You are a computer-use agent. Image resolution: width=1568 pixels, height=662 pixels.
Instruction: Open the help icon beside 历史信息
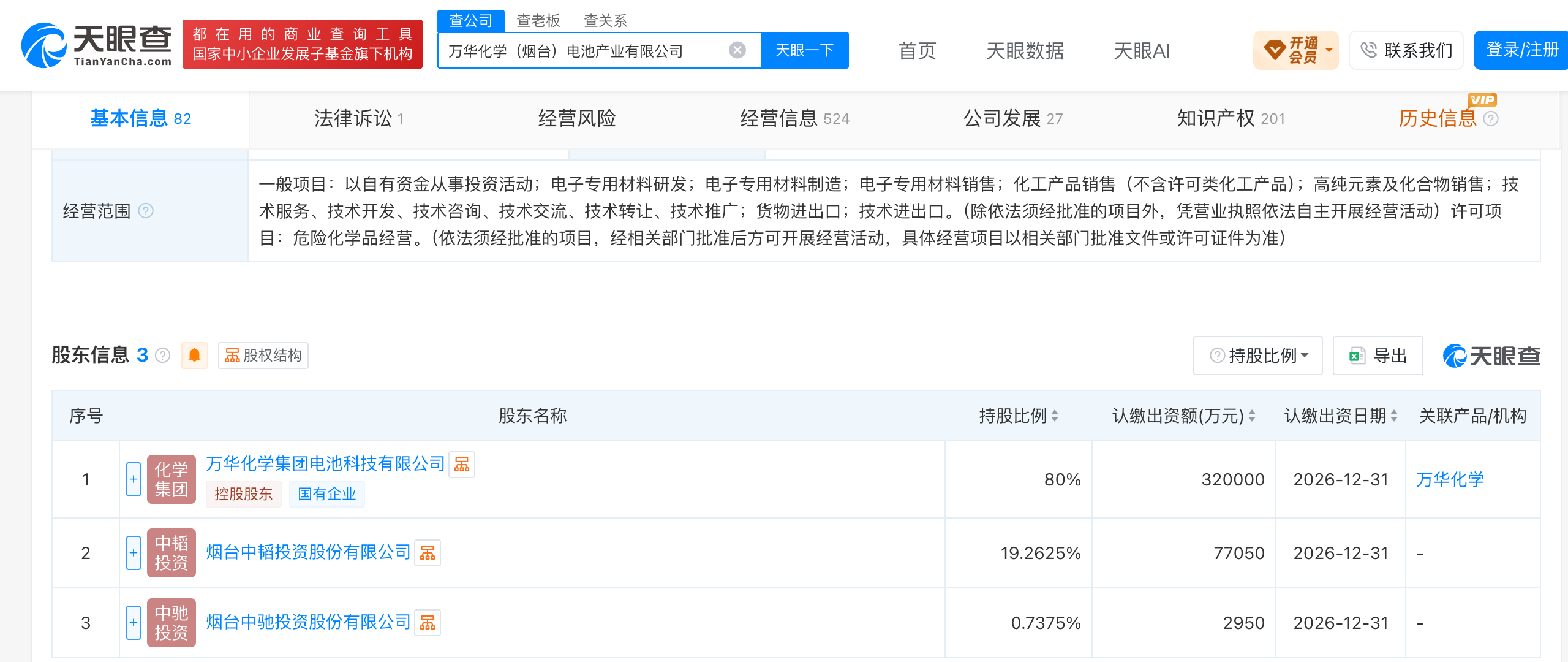1491,119
